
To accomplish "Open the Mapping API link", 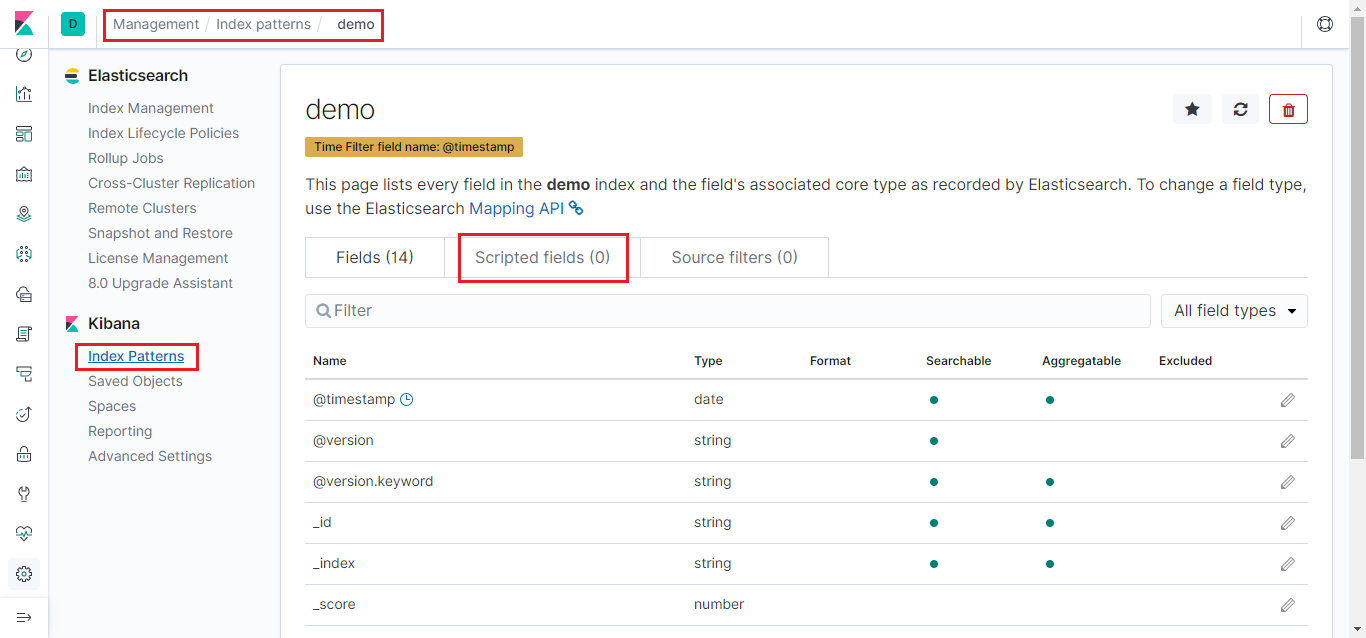I will coord(516,208).
